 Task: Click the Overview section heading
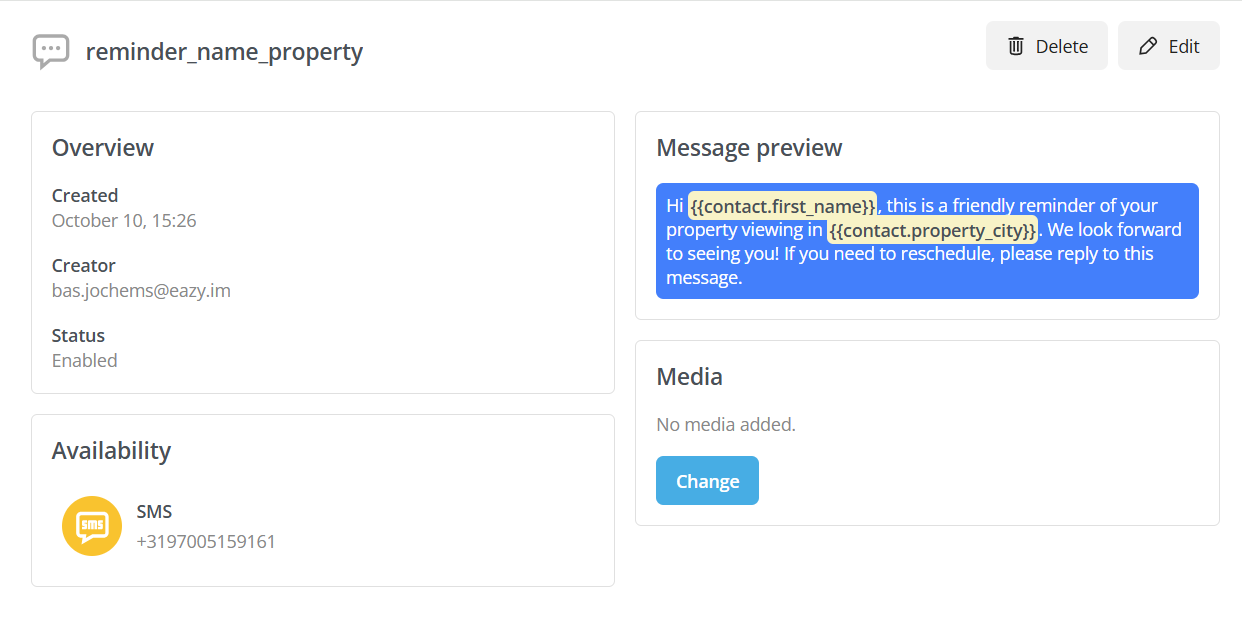tap(103, 148)
